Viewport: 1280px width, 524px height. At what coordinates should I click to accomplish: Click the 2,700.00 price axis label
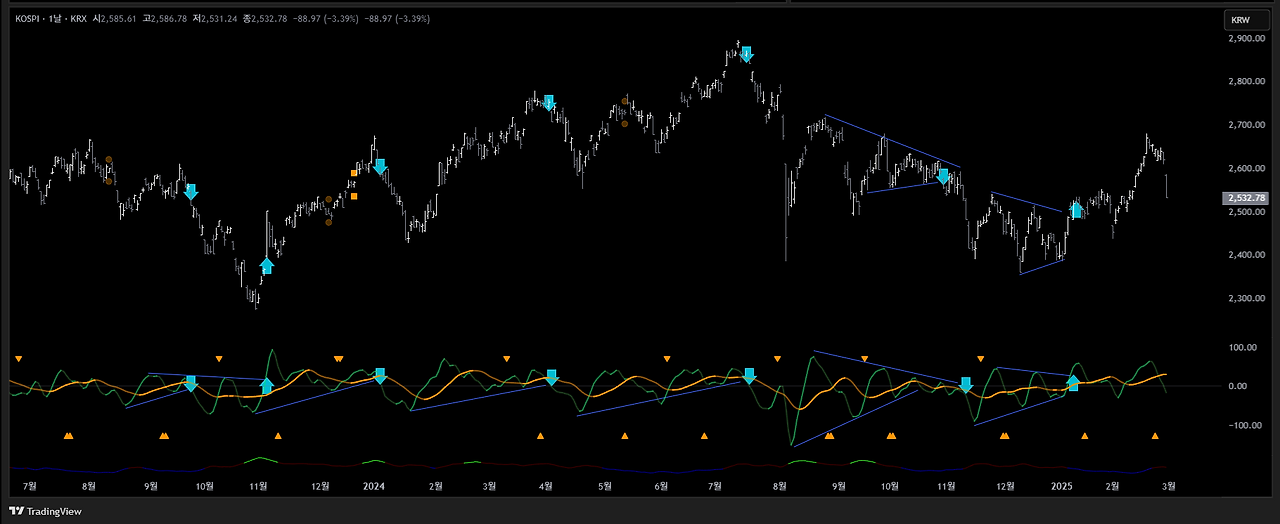[x=1246, y=125]
